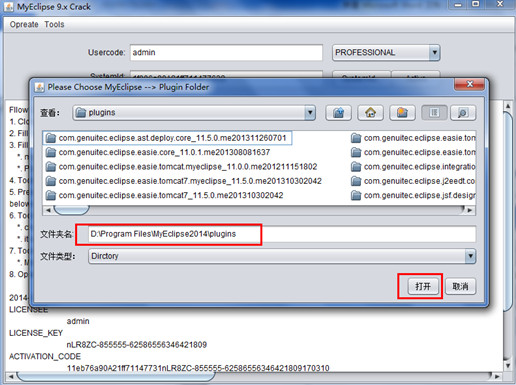Click the folder name path input field
This screenshot has height=385, width=516.
coord(282,234)
